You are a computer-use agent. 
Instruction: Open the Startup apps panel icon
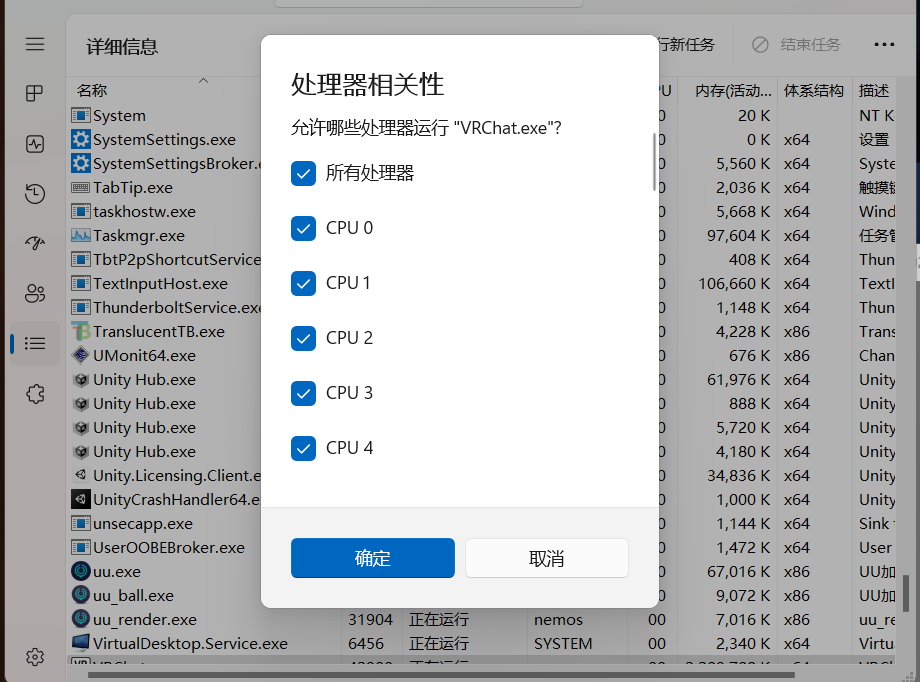35,243
